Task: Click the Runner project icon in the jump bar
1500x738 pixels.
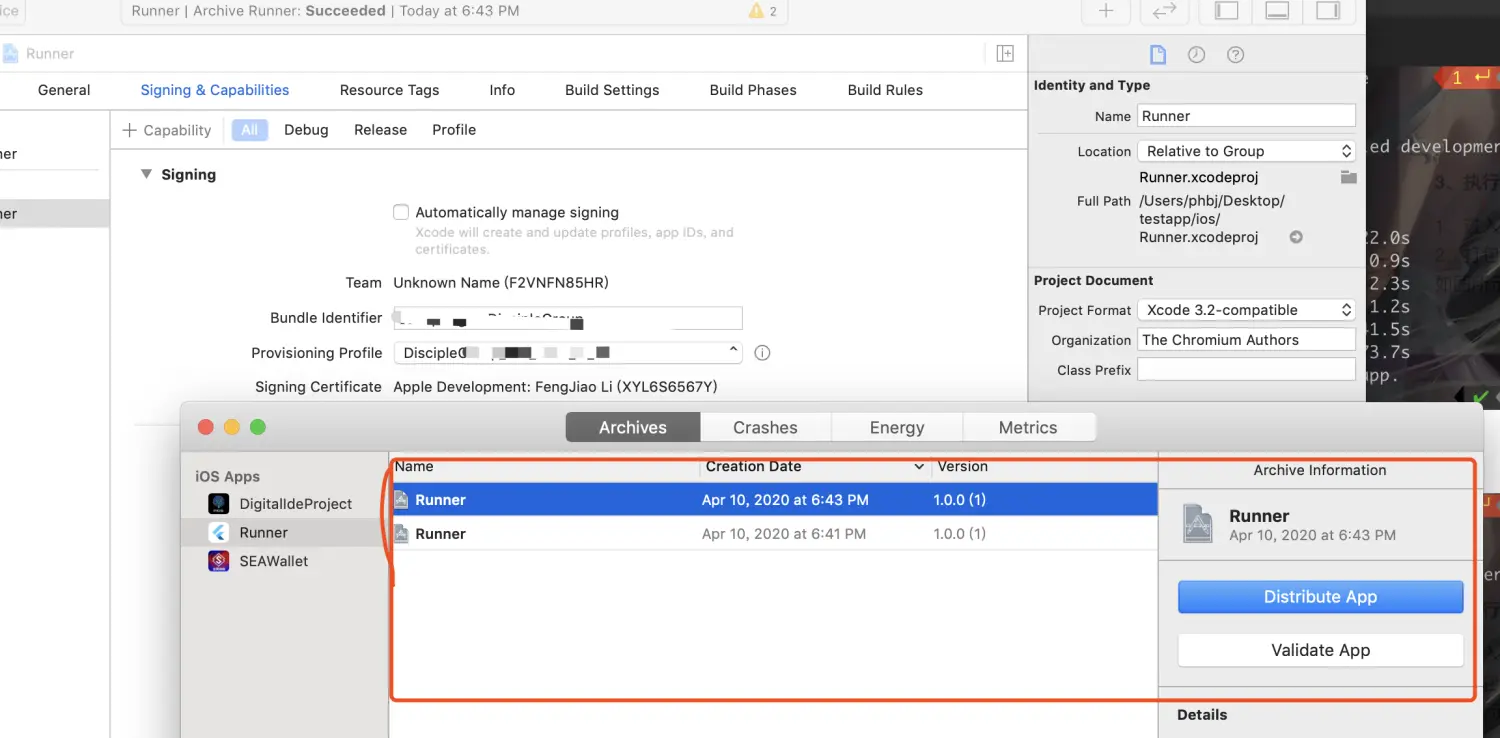Action: click(10, 54)
